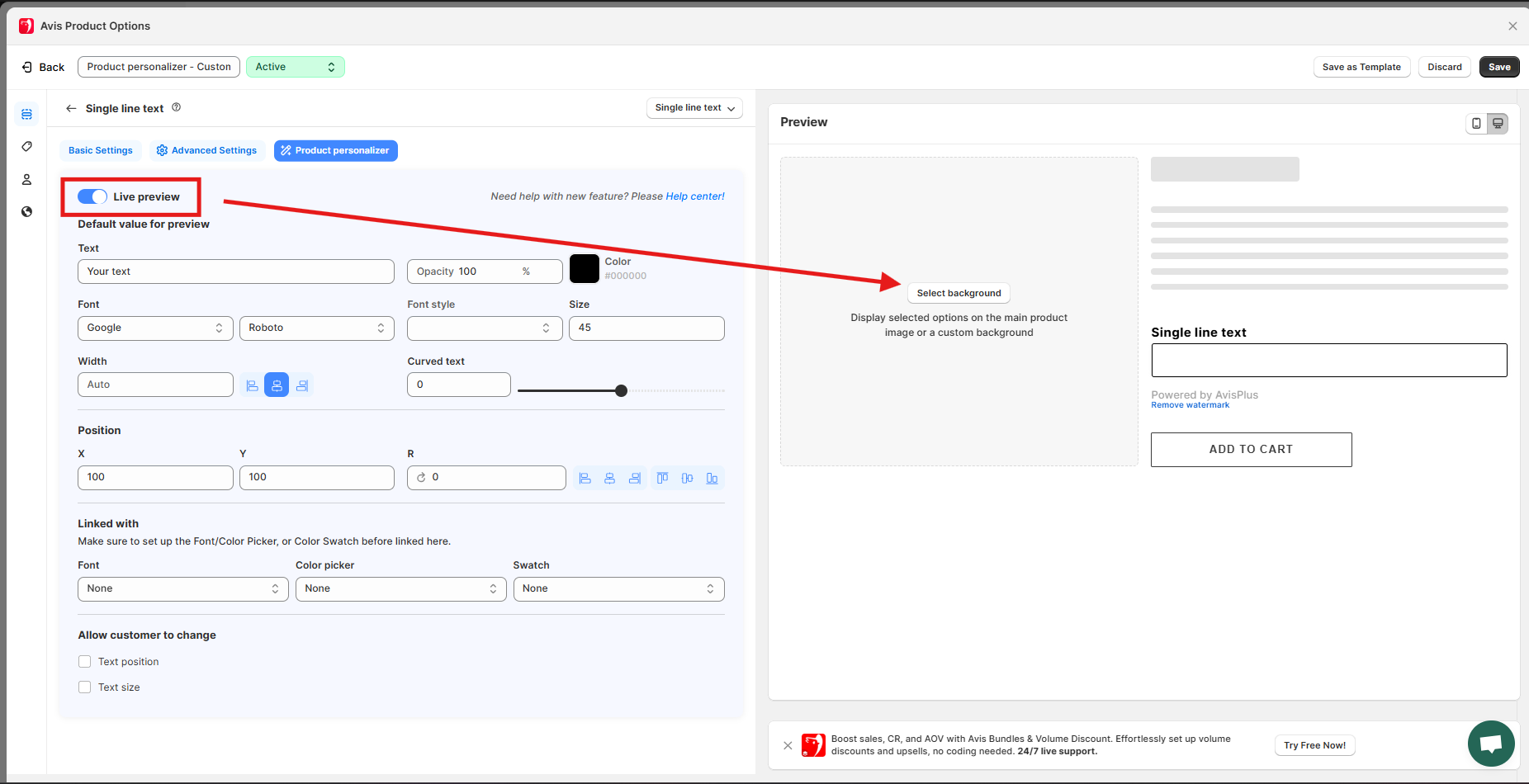Open the Advanced Settings tab
The image size is (1529, 784).
coord(206,150)
